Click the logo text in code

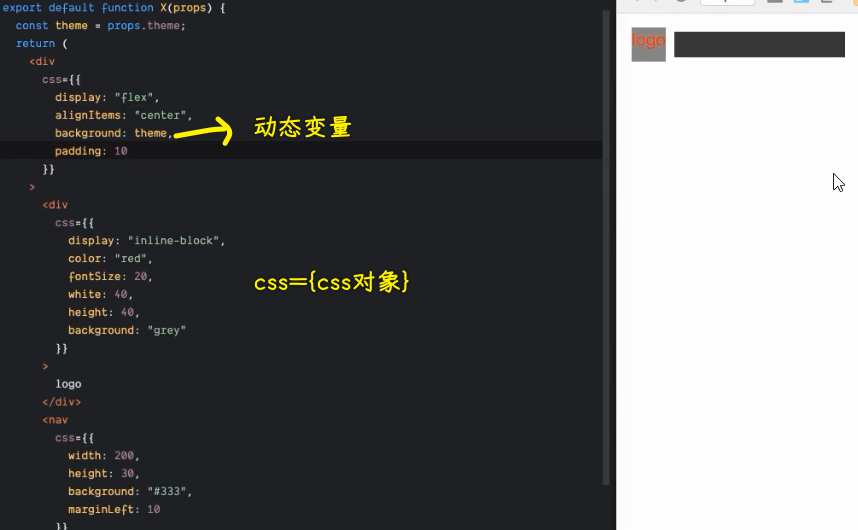click(69, 384)
